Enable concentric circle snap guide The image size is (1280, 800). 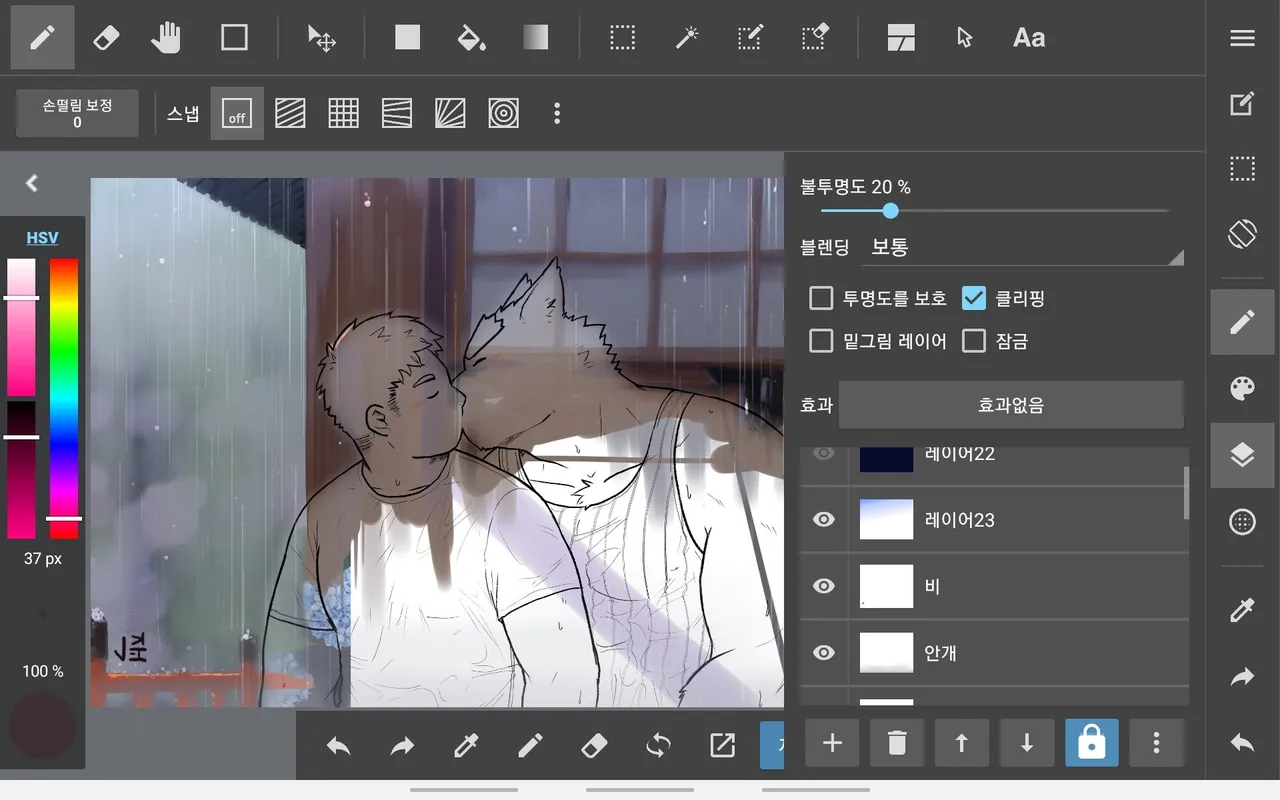tap(503, 114)
